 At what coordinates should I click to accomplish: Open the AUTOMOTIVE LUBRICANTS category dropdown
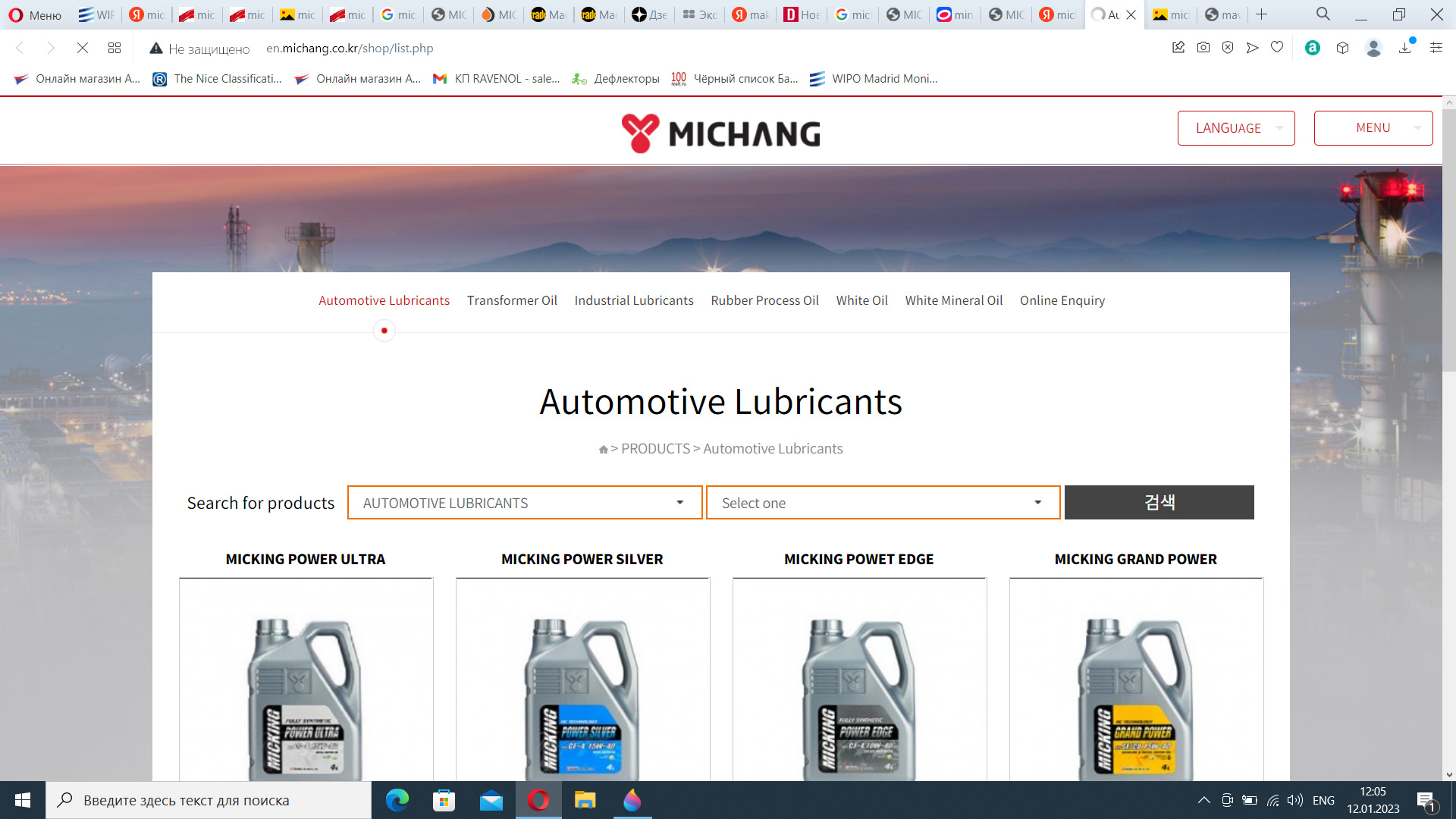[x=524, y=503]
